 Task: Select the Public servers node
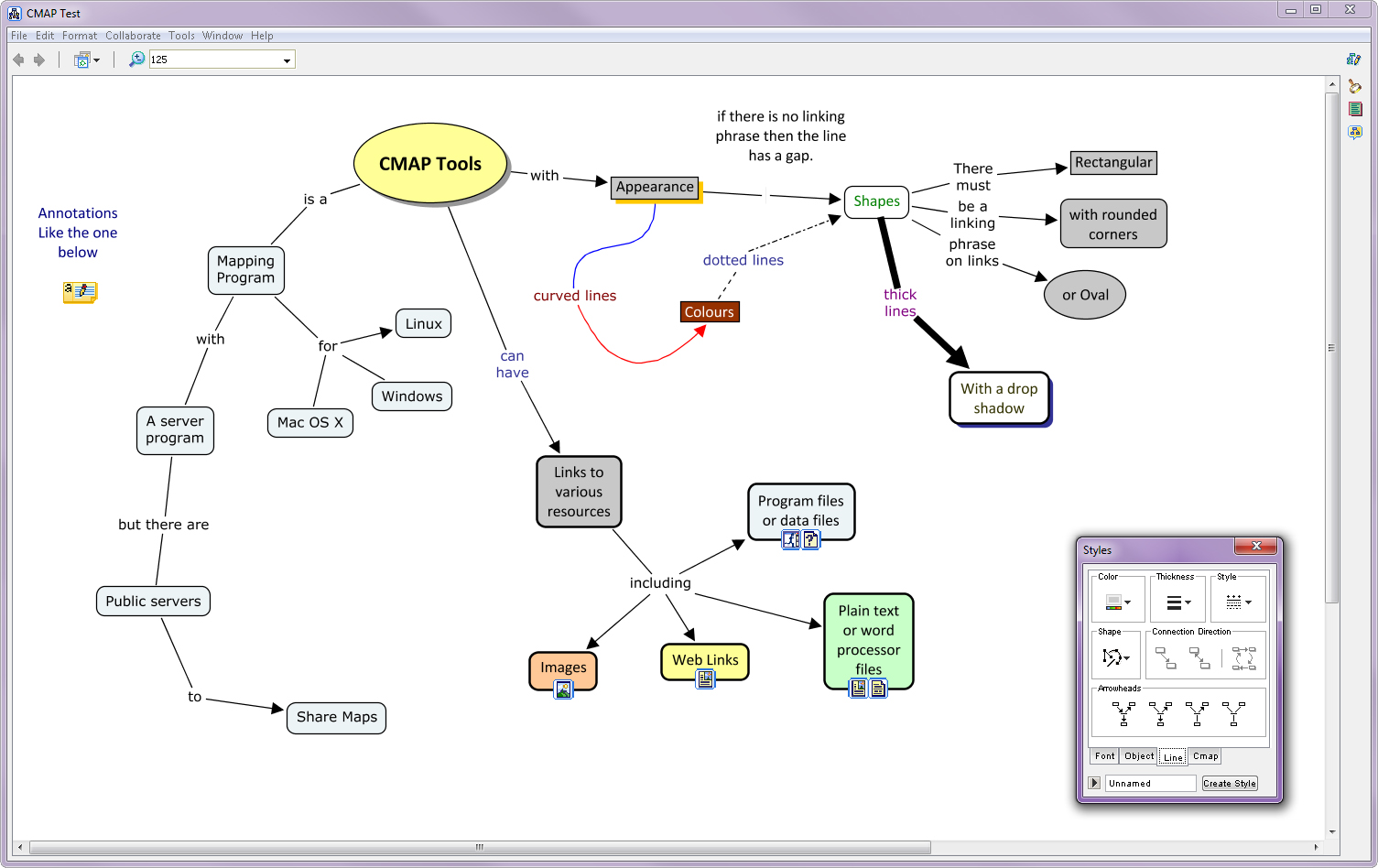click(153, 602)
